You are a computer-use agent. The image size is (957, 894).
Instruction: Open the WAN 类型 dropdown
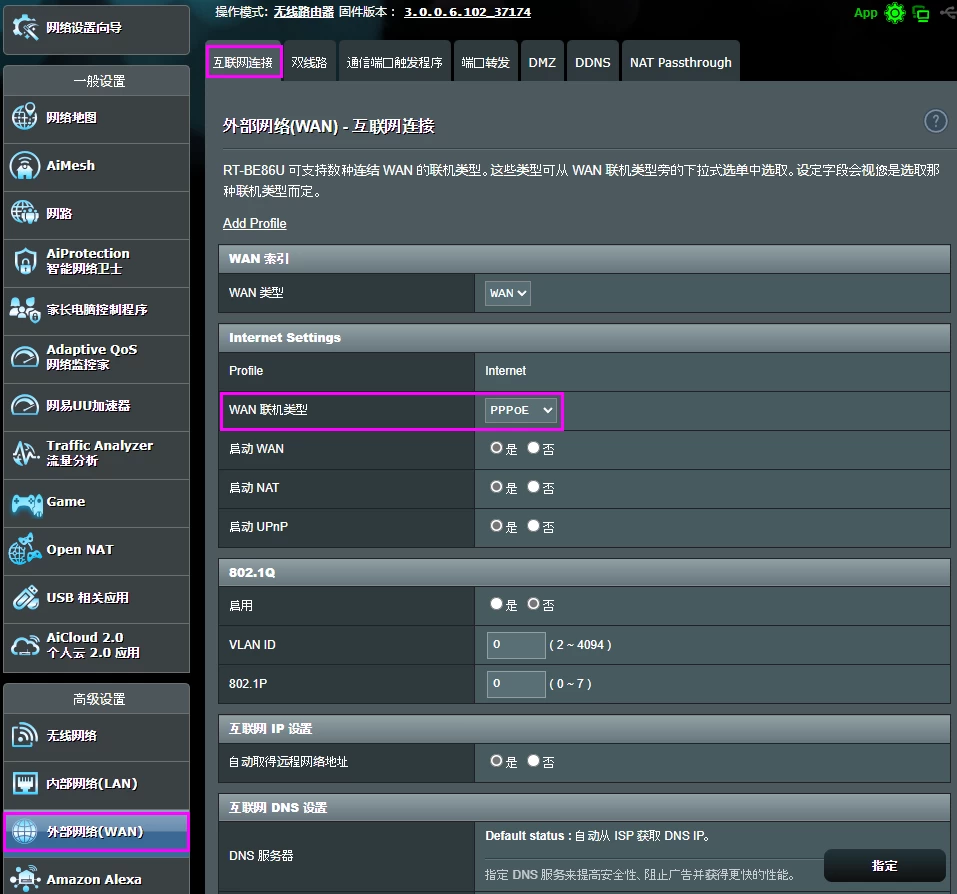506,293
